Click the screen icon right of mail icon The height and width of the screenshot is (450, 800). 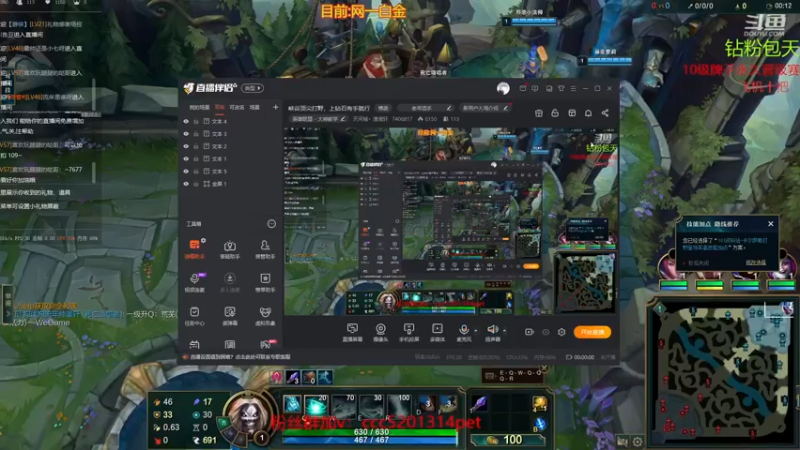[535, 88]
